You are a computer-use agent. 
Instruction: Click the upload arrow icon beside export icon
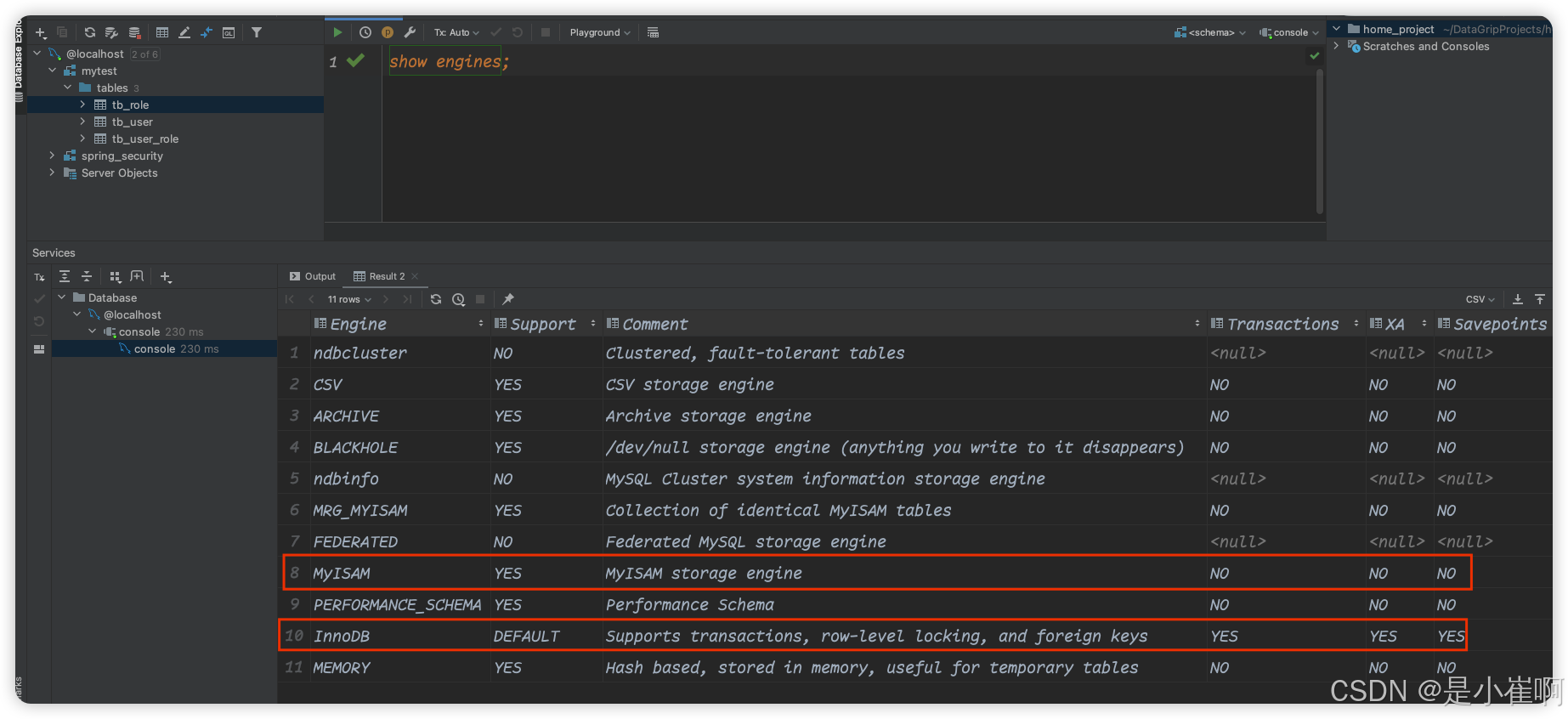[x=1540, y=299]
